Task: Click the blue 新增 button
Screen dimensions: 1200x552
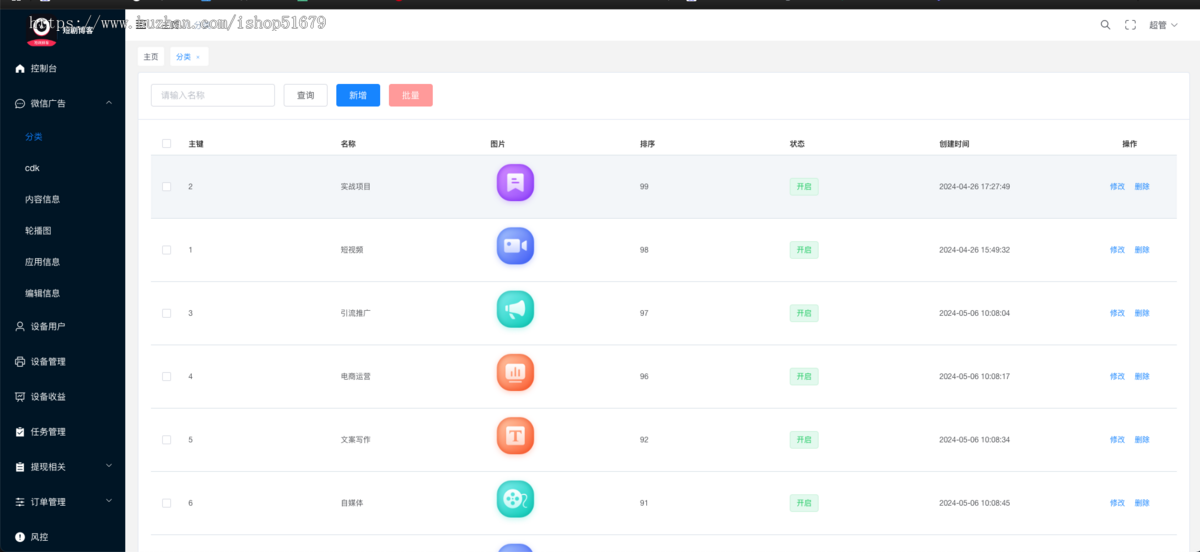Action: click(x=358, y=95)
